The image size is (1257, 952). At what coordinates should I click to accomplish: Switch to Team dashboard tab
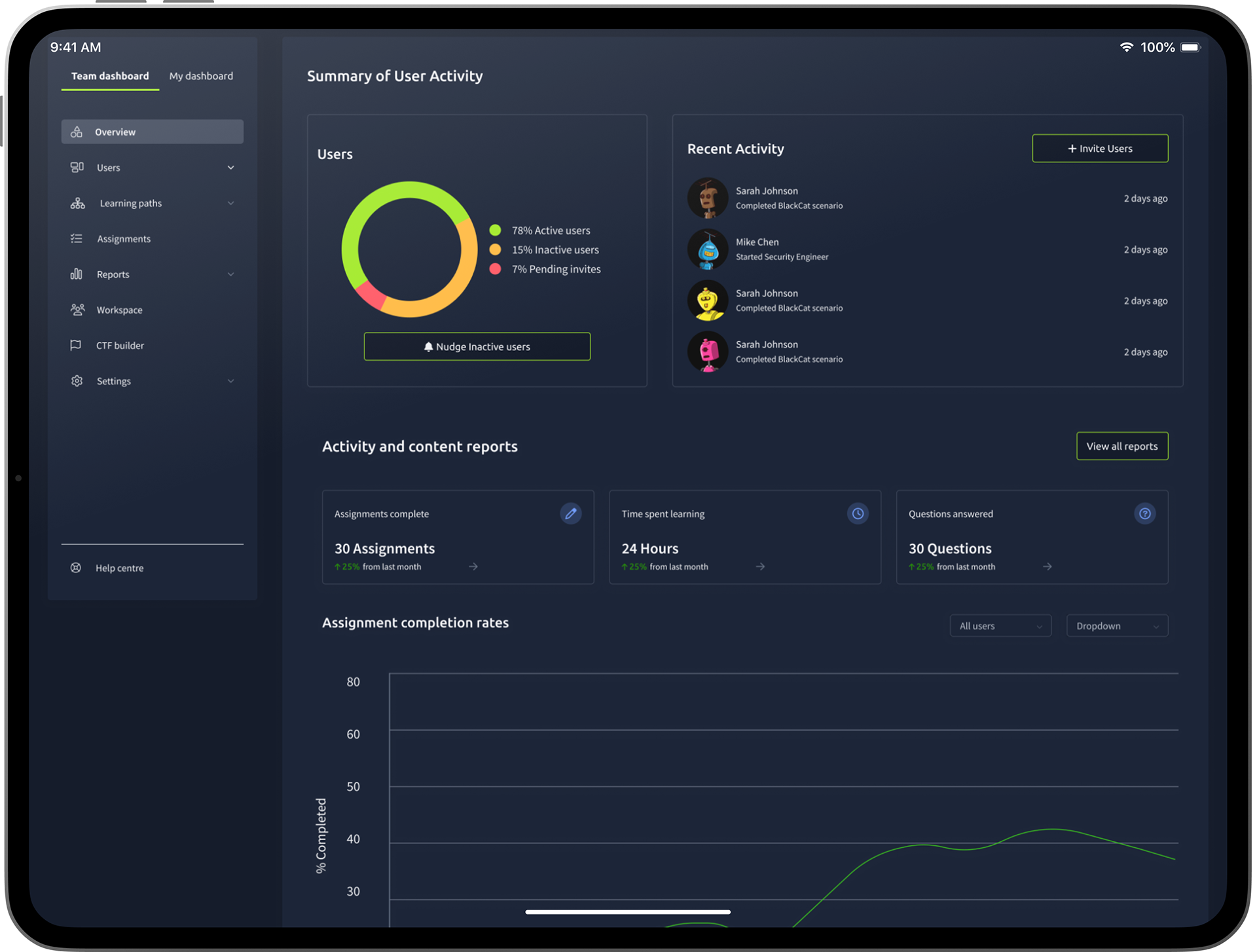click(110, 76)
